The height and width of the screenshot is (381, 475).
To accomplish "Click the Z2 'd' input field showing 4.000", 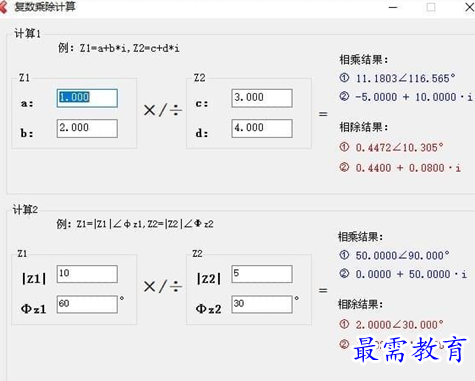I will (x=262, y=128).
